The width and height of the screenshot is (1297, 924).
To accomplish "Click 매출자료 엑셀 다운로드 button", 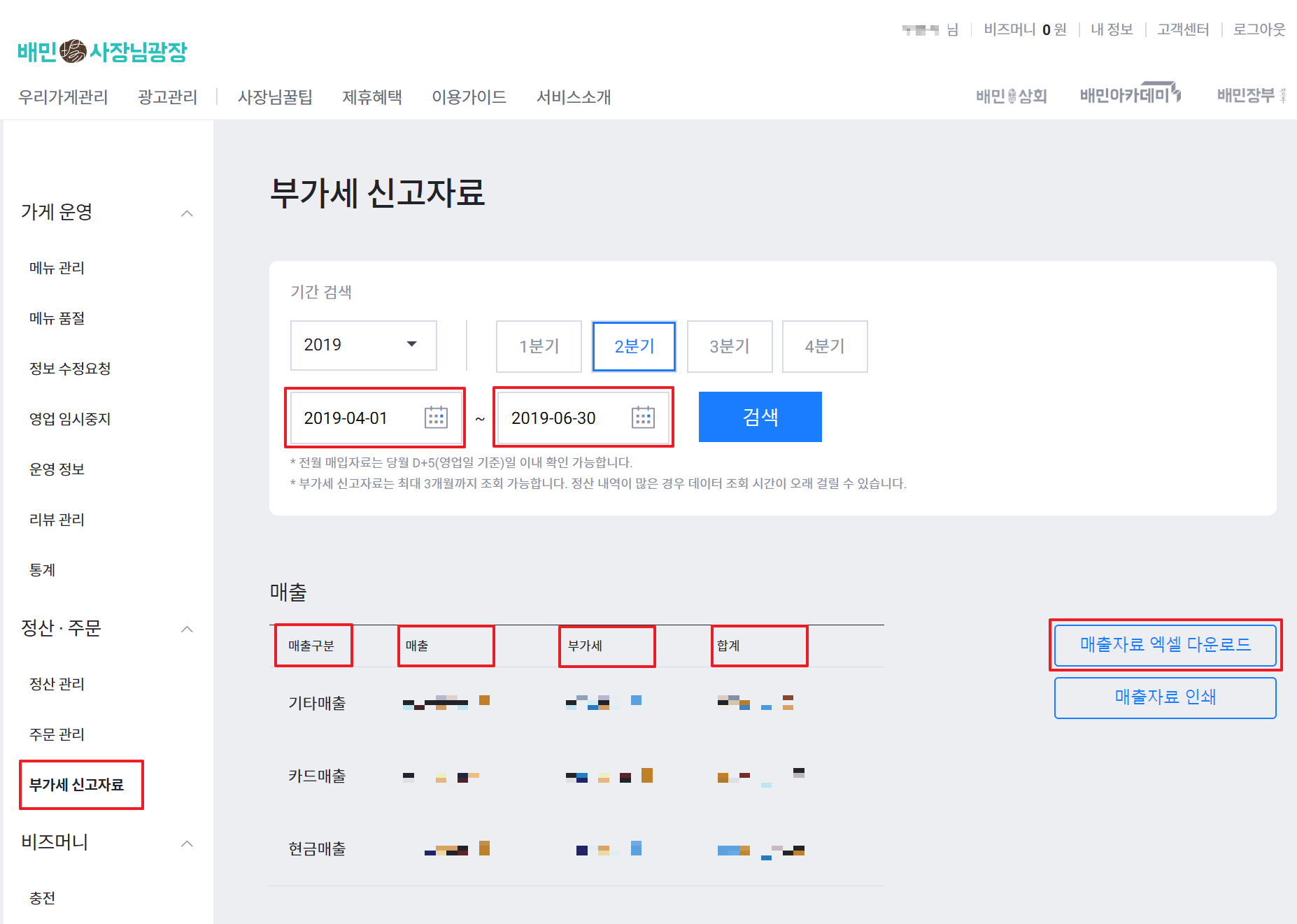I will [1165, 644].
